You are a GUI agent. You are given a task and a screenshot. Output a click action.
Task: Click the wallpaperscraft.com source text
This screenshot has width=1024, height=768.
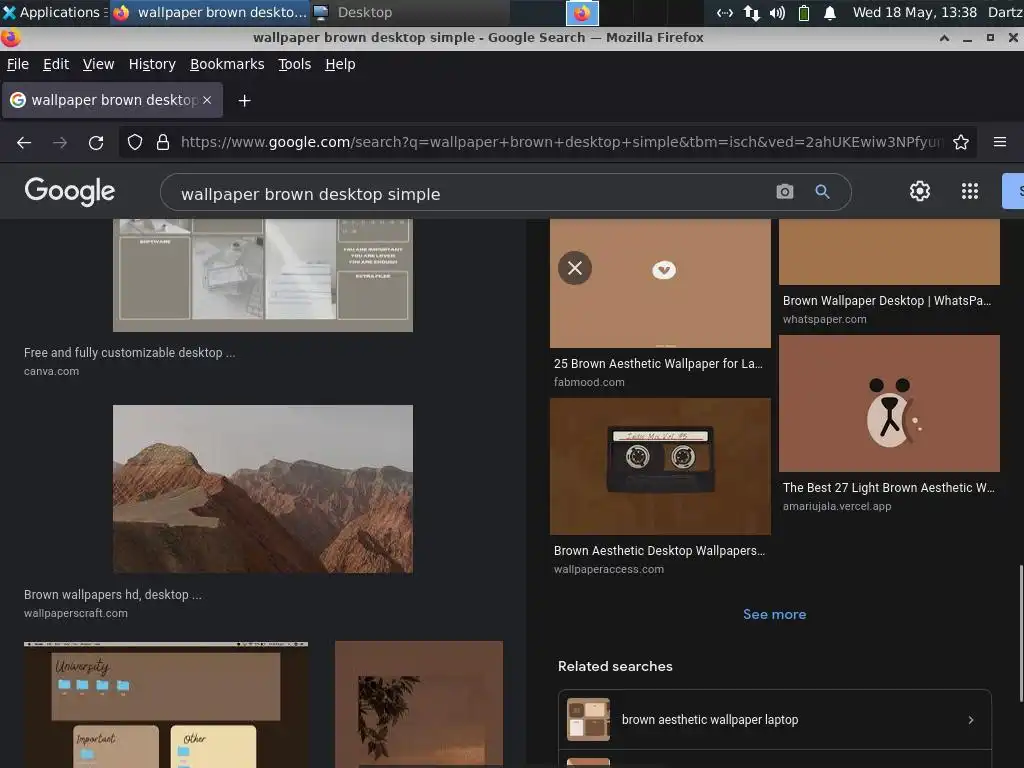pos(76,613)
